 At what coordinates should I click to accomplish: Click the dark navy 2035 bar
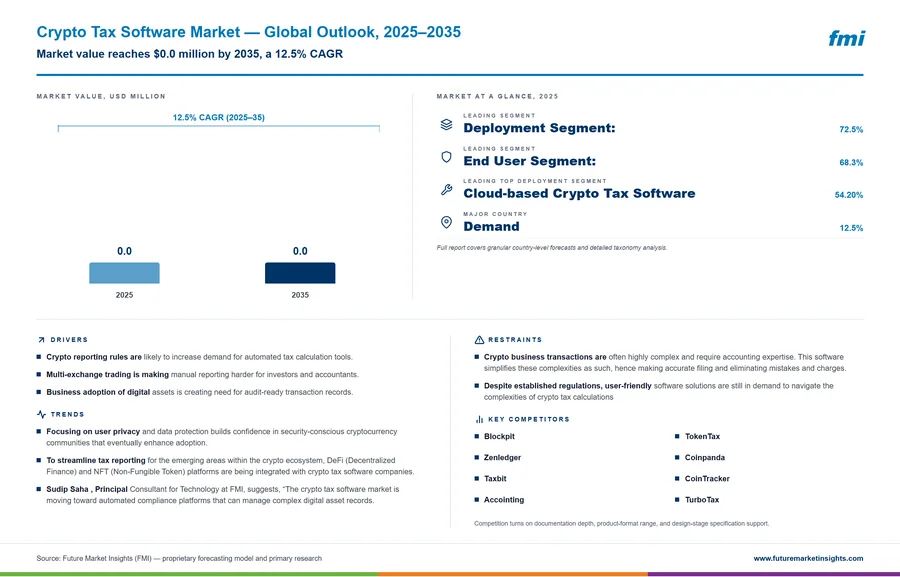300,273
